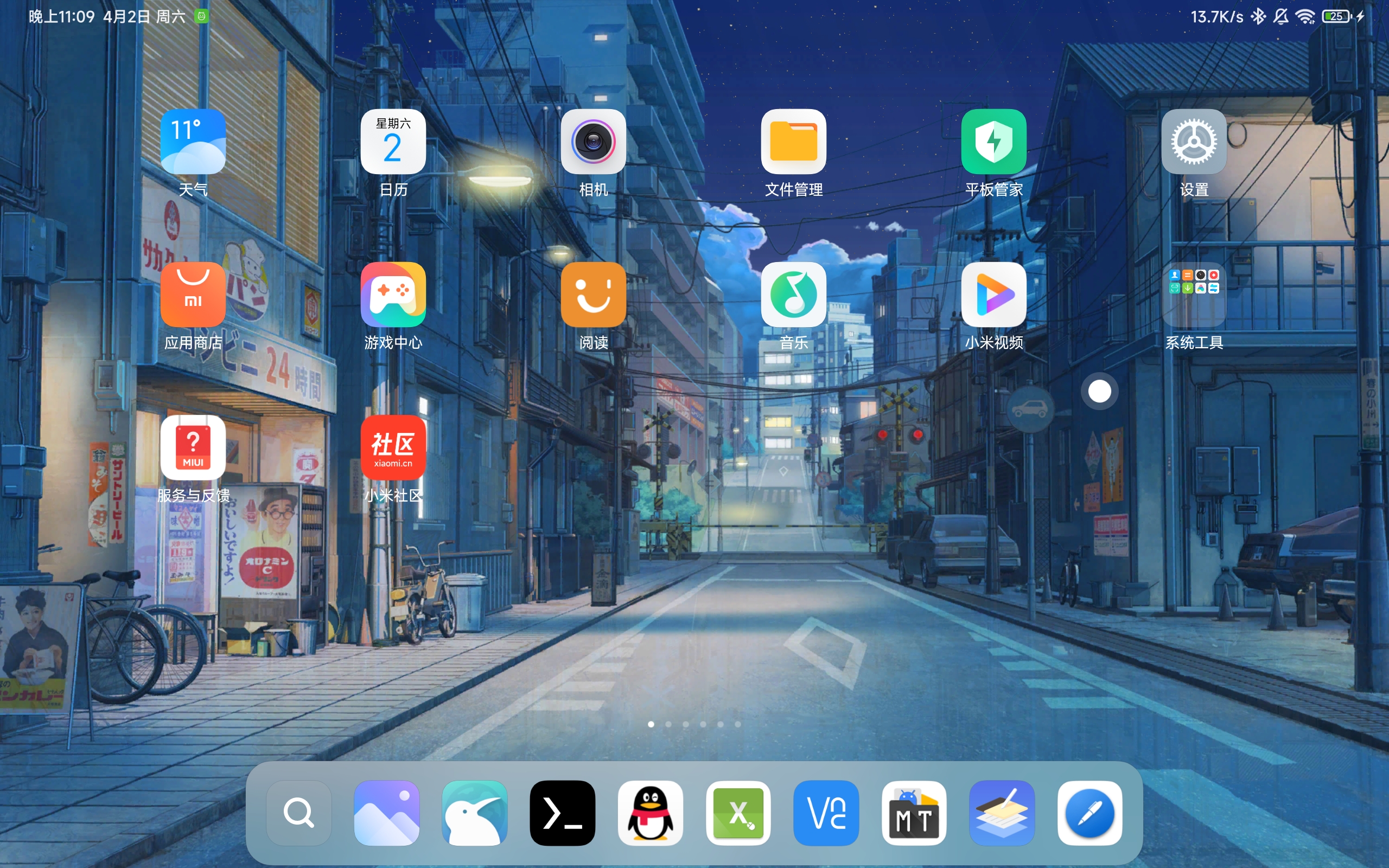The height and width of the screenshot is (868, 1389).
Task: Open the 日历 calendar app
Action: click(393, 141)
